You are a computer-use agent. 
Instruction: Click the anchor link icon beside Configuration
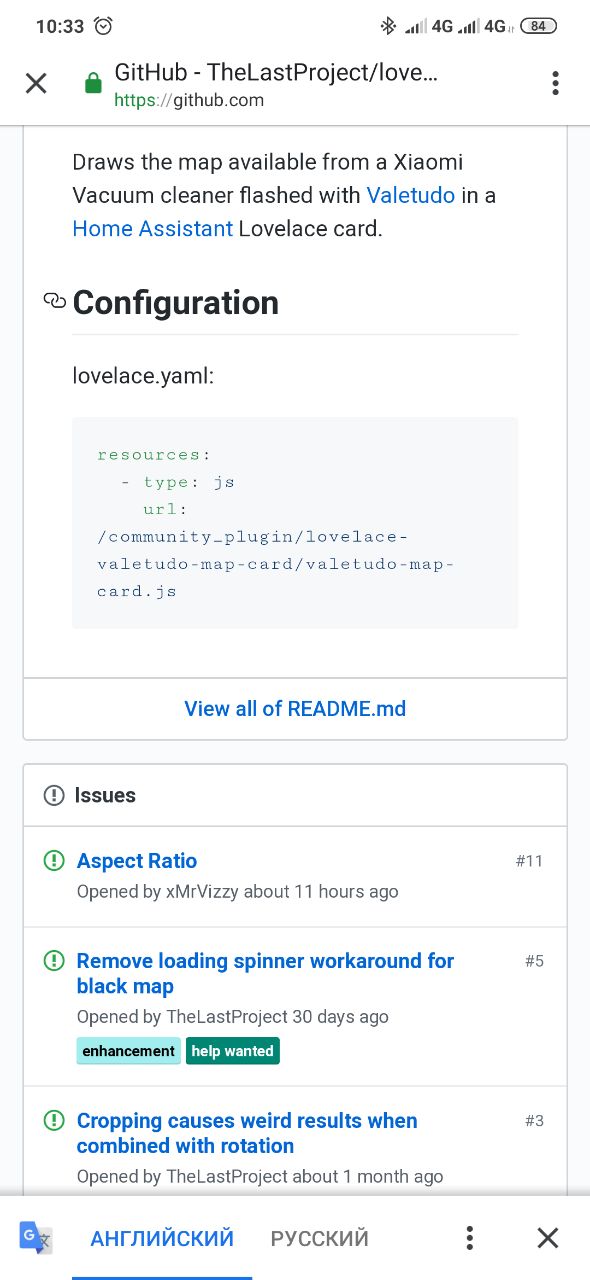(x=55, y=301)
